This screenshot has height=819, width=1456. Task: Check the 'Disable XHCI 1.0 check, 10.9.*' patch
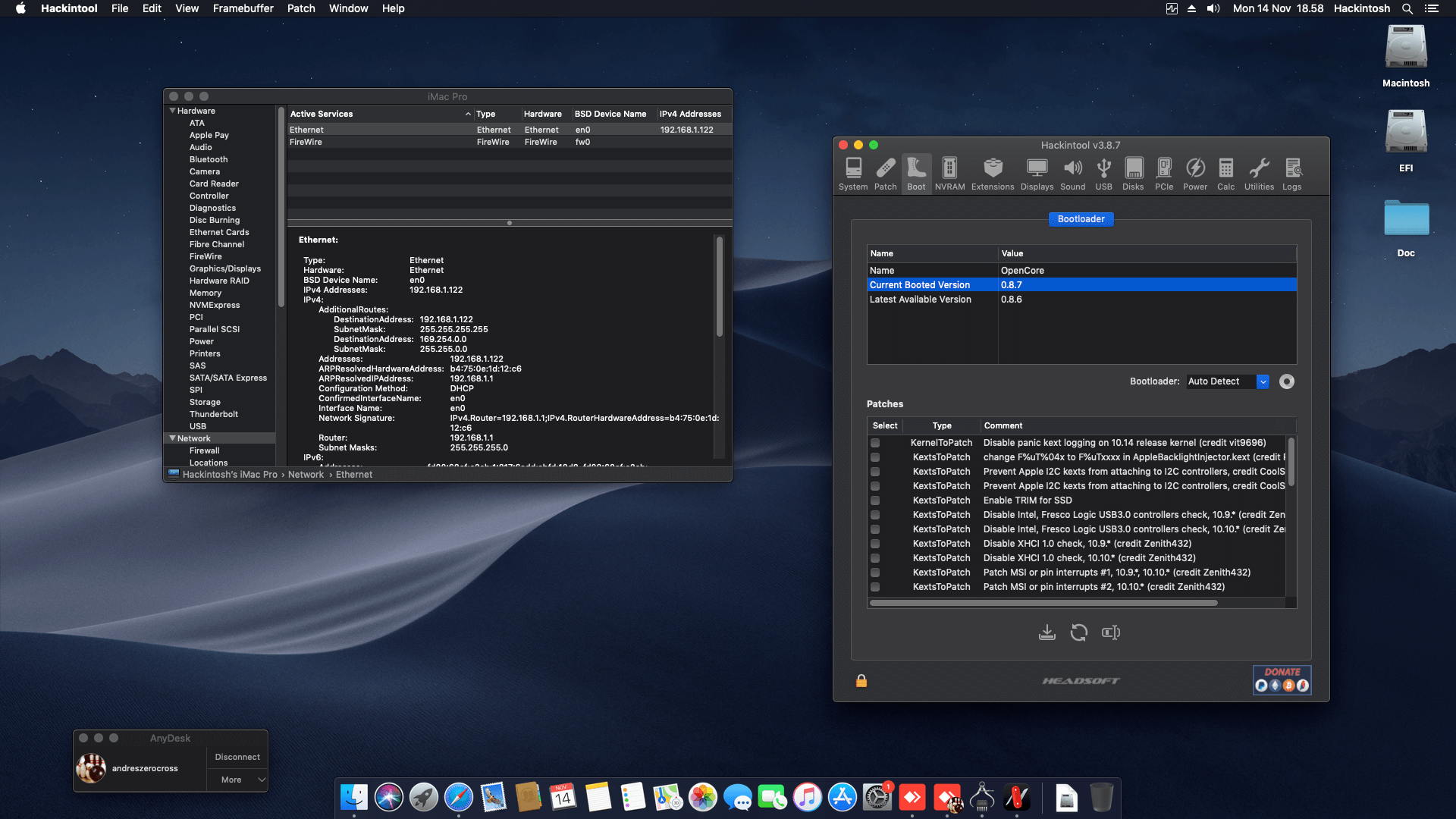[x=876, y=544]
